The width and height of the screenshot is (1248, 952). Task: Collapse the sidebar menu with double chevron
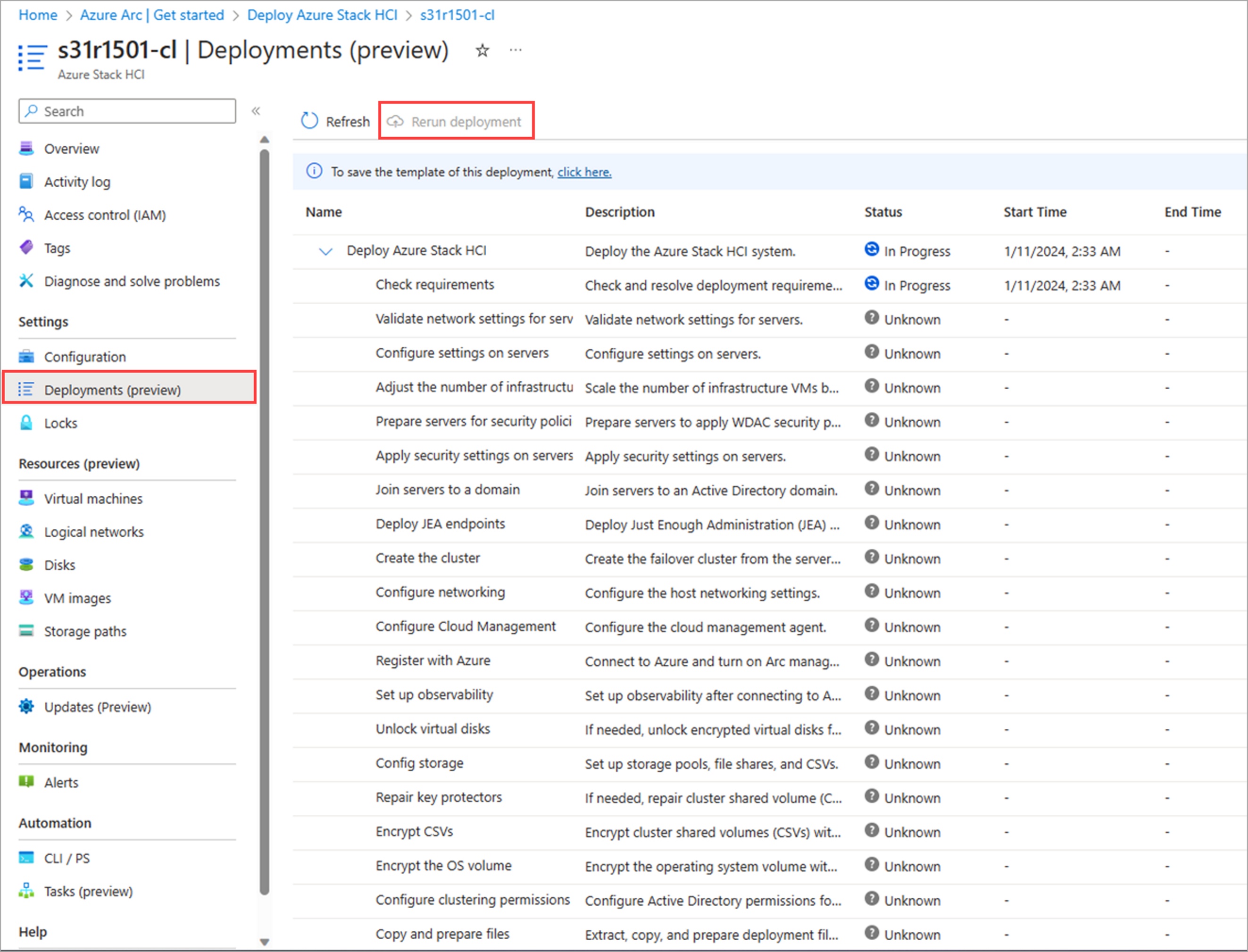tap(256, 110)
